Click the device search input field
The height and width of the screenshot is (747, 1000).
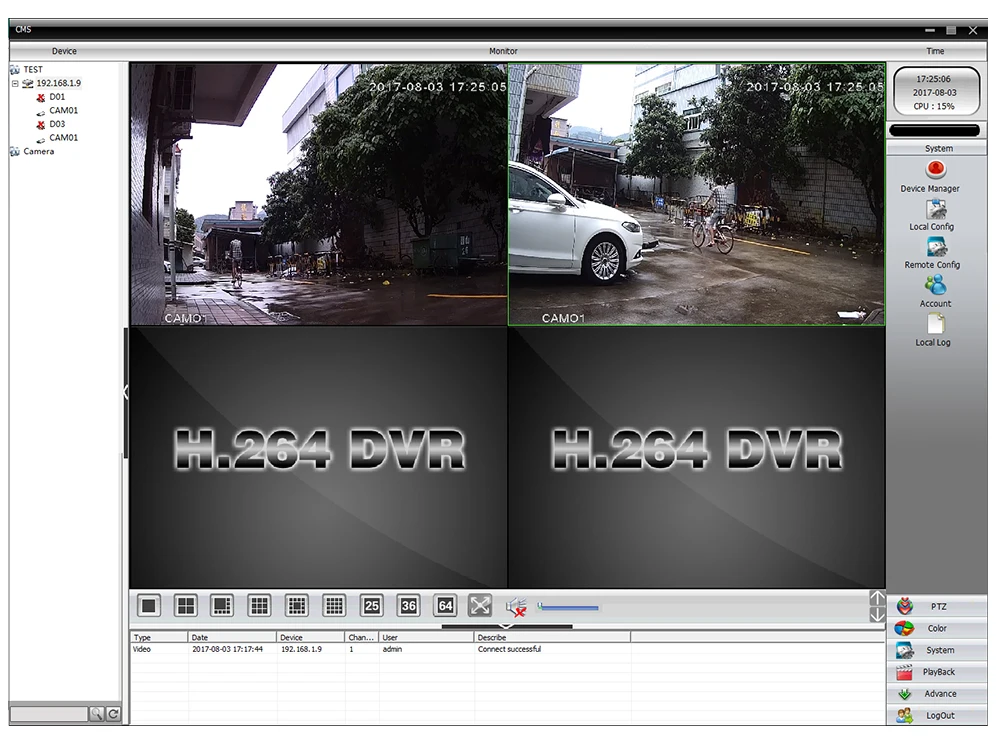coord(48,713)
